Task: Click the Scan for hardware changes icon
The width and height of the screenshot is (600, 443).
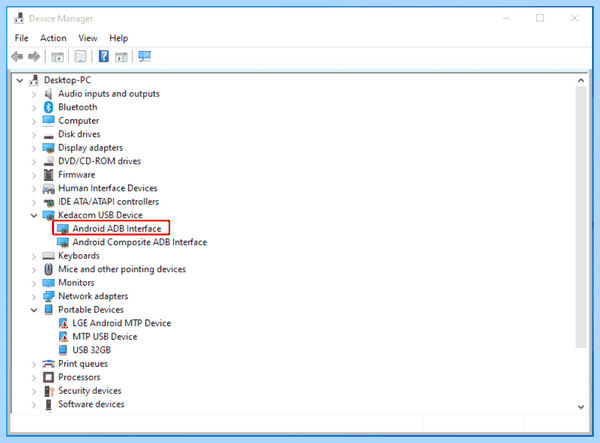Action: (x=145, y=57)
